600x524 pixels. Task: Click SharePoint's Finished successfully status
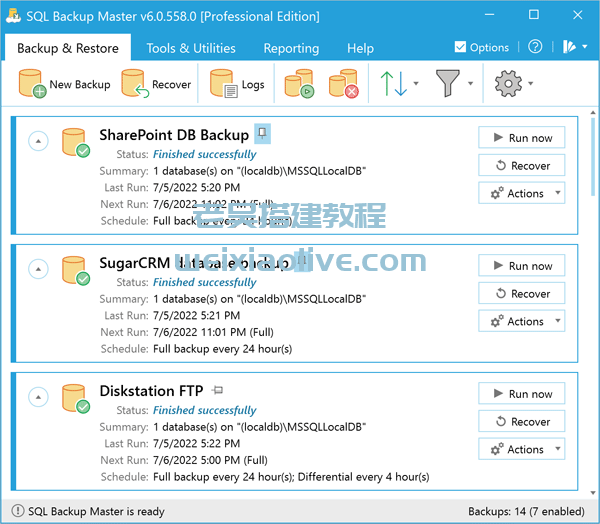205,154
